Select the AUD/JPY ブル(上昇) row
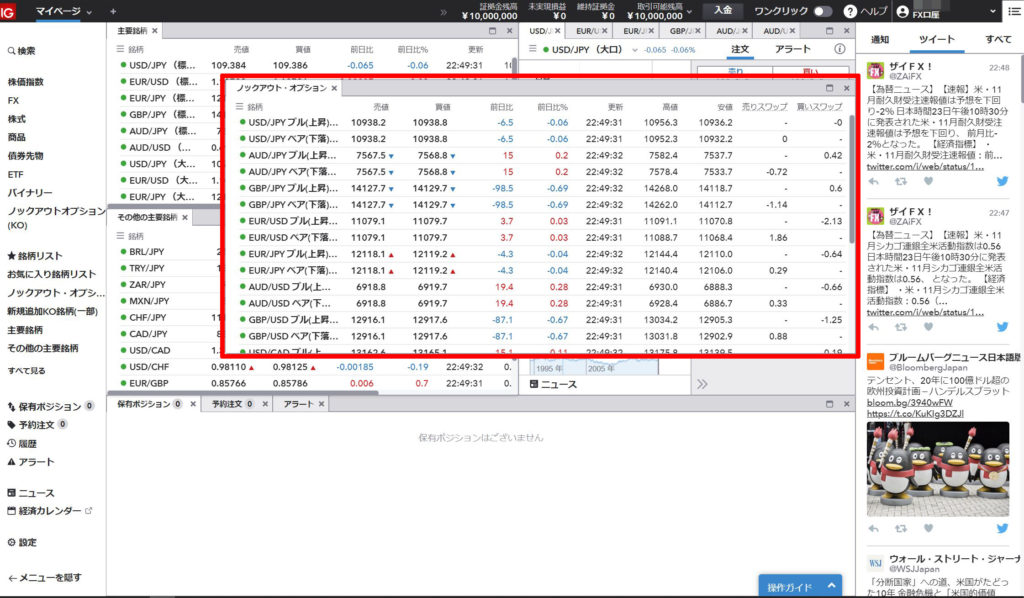Screen dimensions: 1024x598 pos(542,155)
